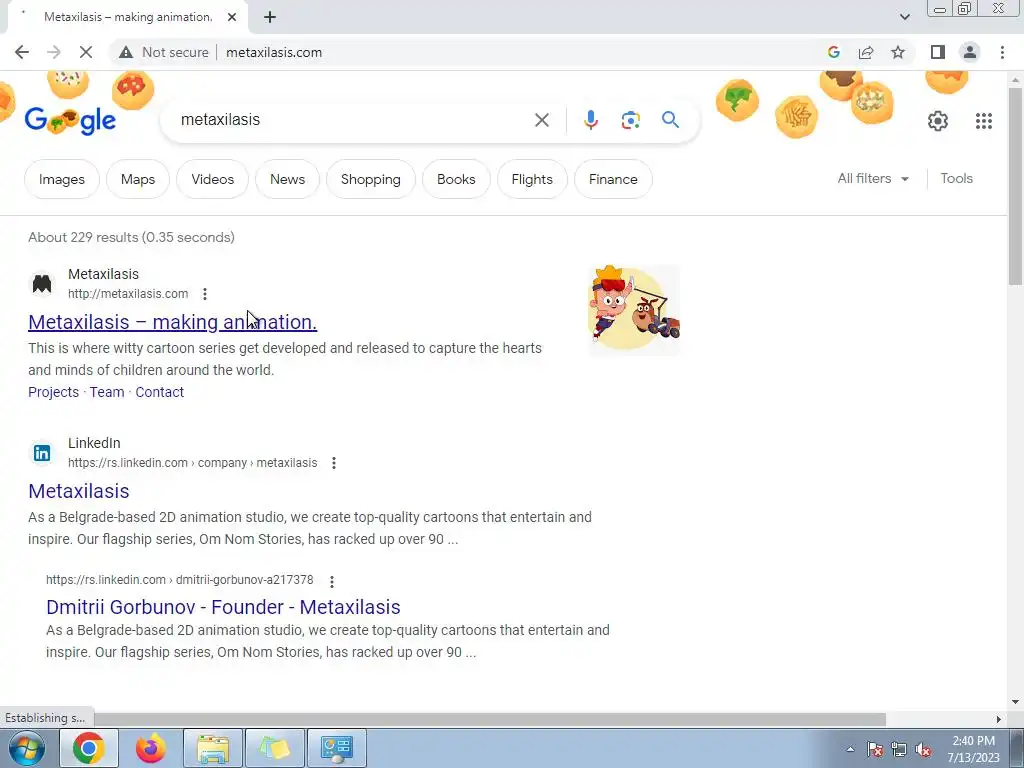Click the Metaxilasis site favicon
Viewport: 1024px width, 768px height.
(42, 284)
